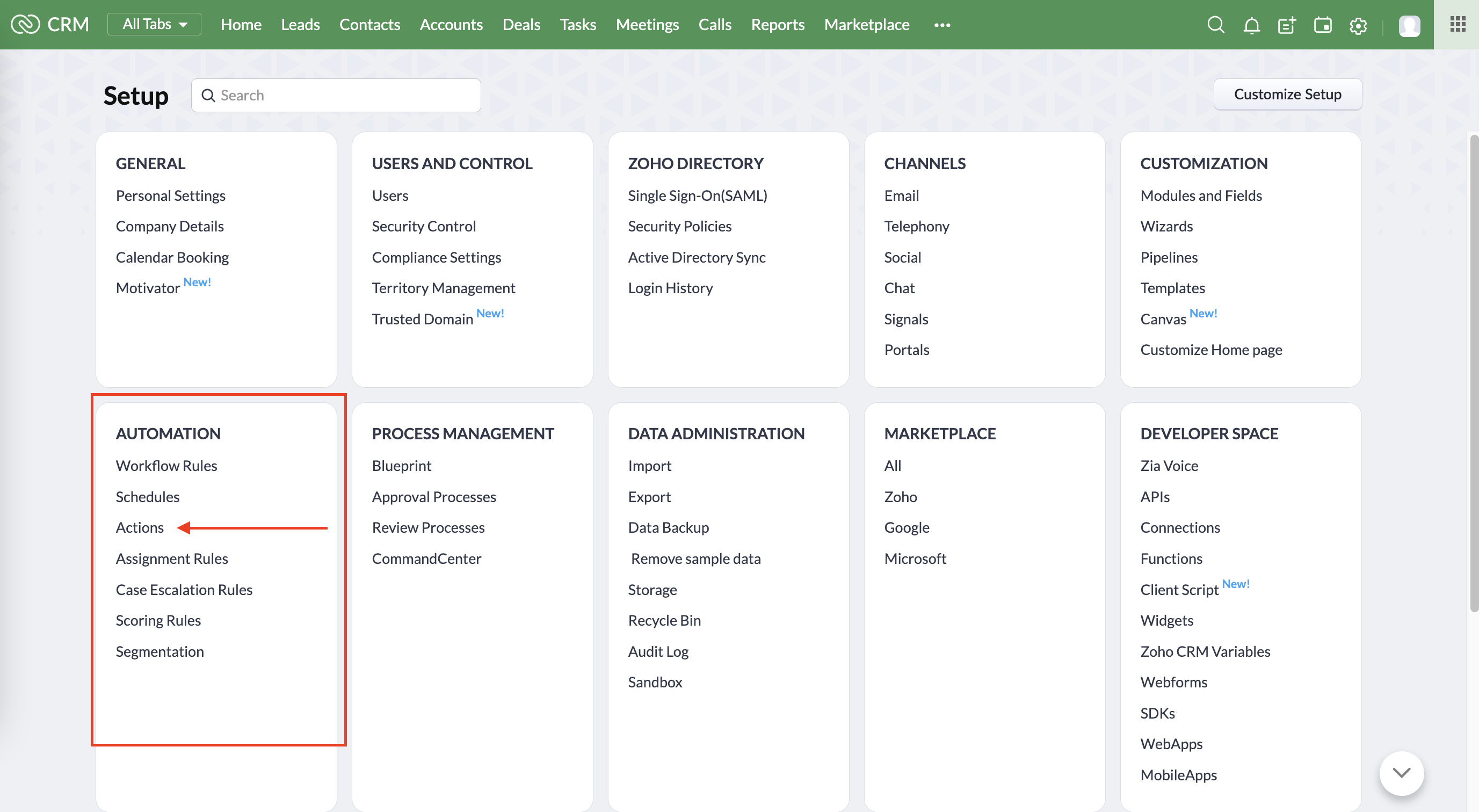Open the Contacts tab
Screen dimensions: 1479x812
[369, 25]
